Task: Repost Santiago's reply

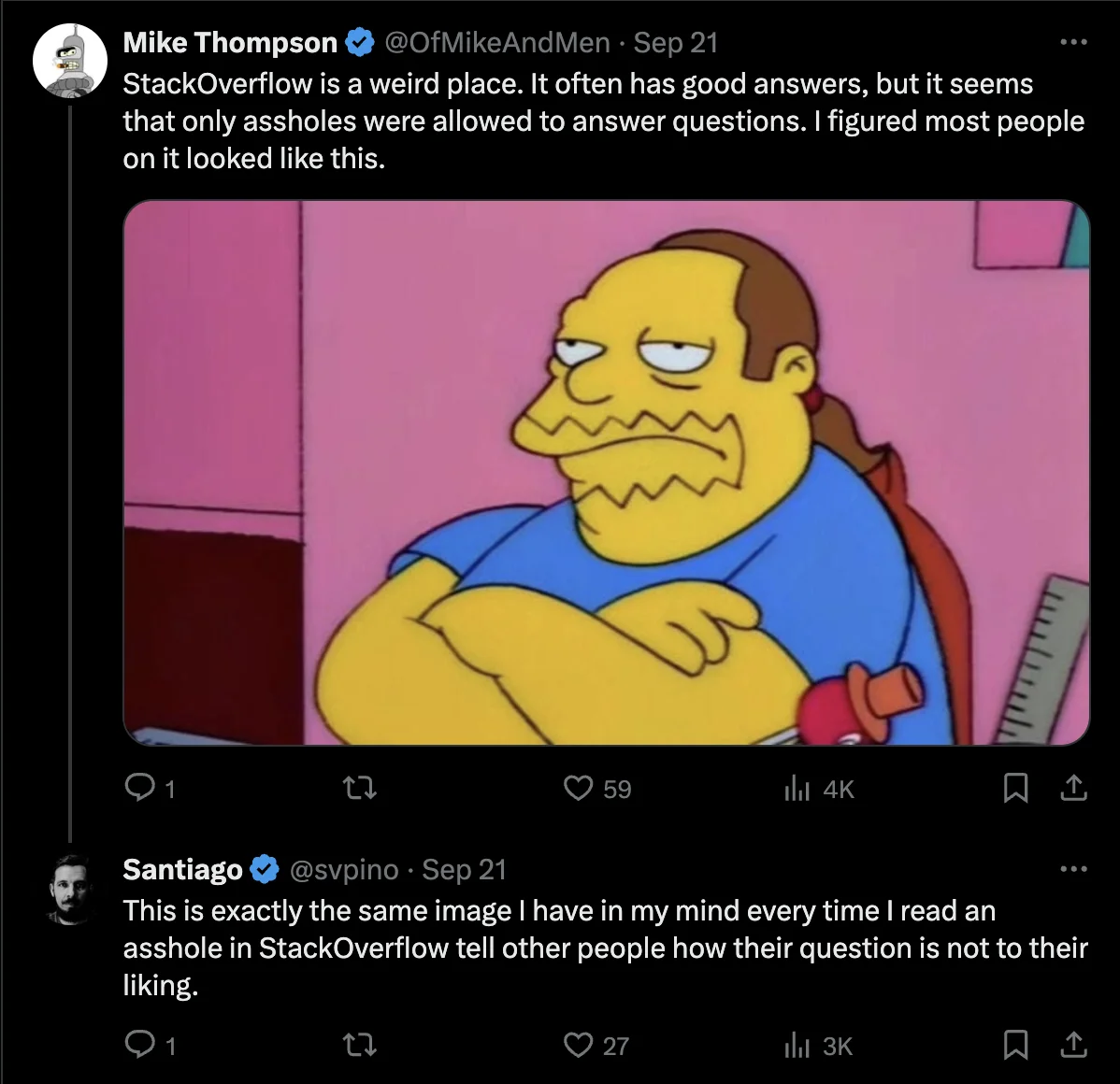Action: (360, 1046)
